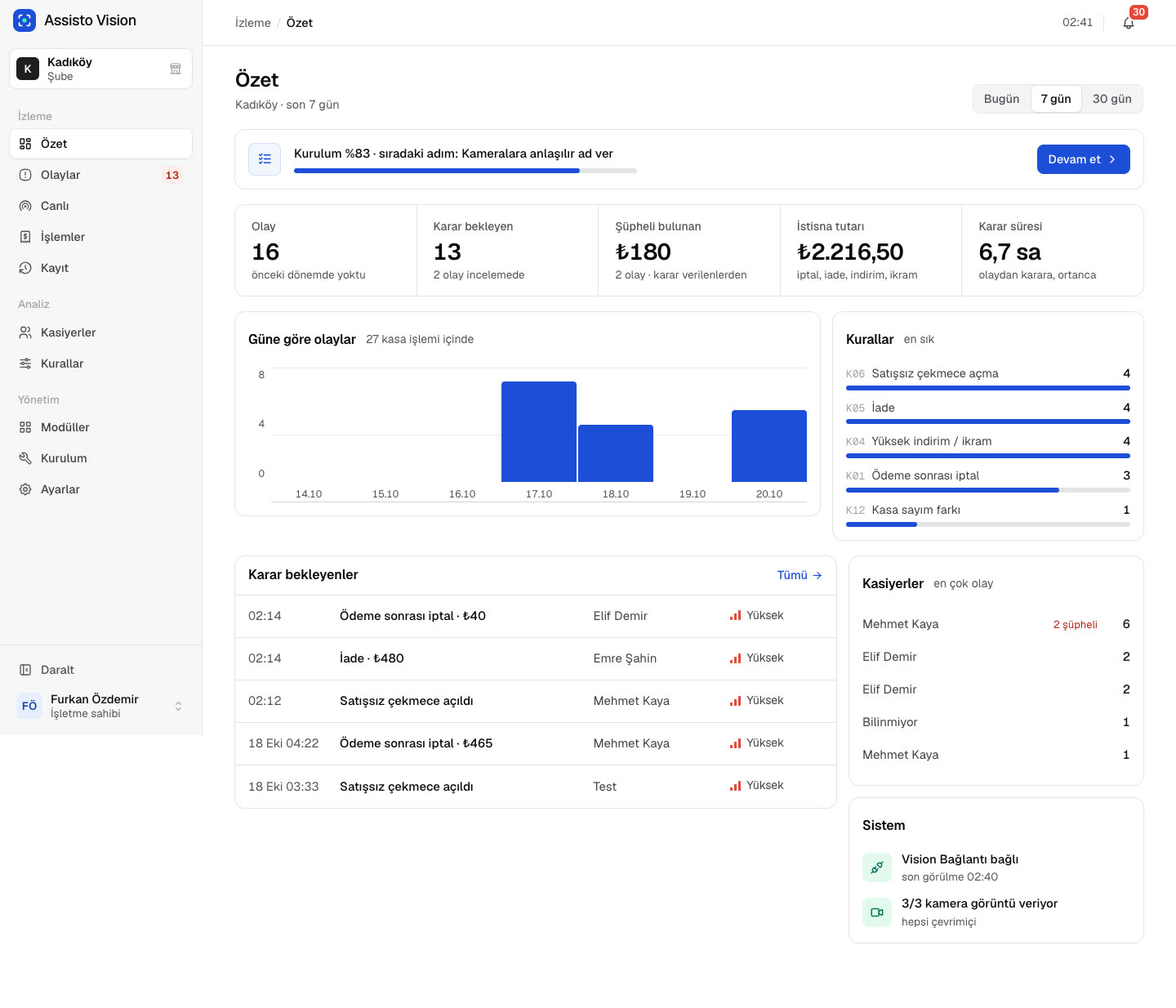
Task: Click the K01 Ödeme sonrası iptal rule bar
Action: (x=988, y=490)
